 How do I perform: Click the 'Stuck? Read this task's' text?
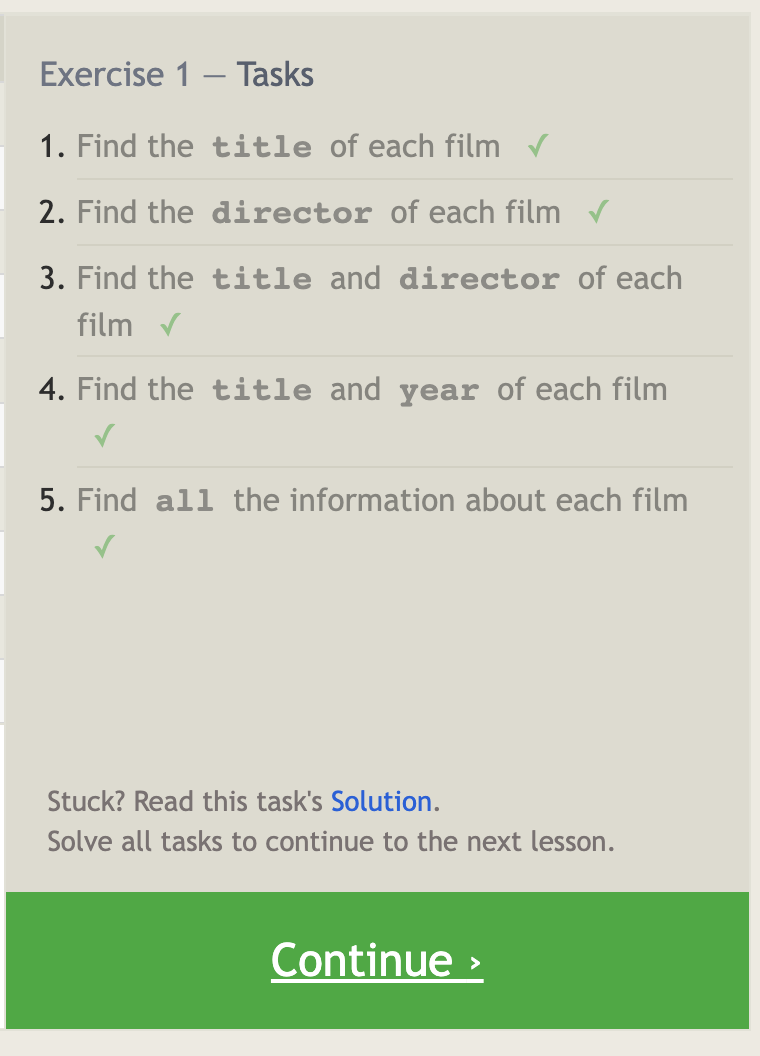[185, 801]
